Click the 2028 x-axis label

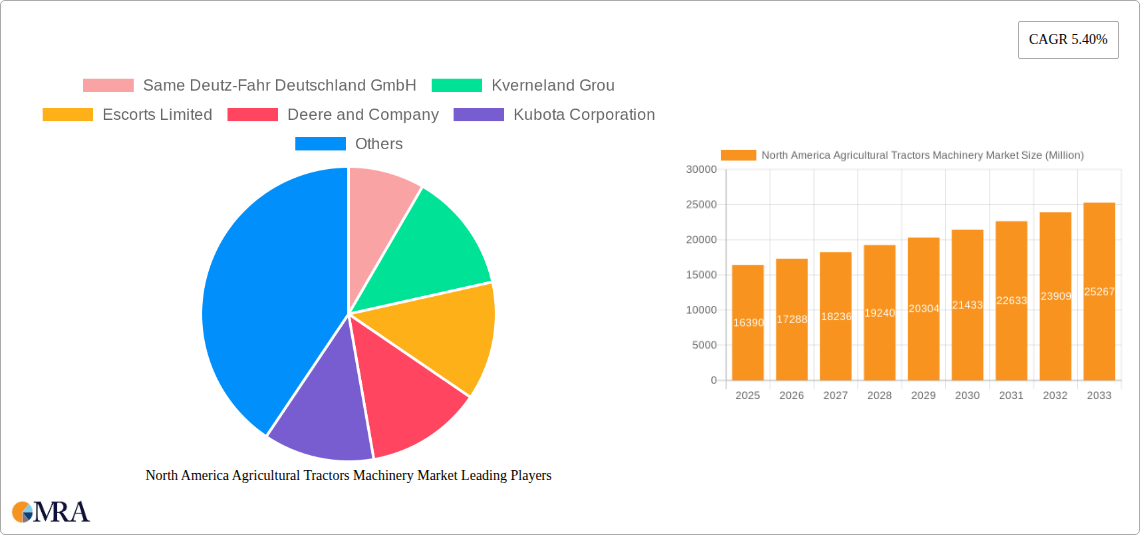[880, 395]
